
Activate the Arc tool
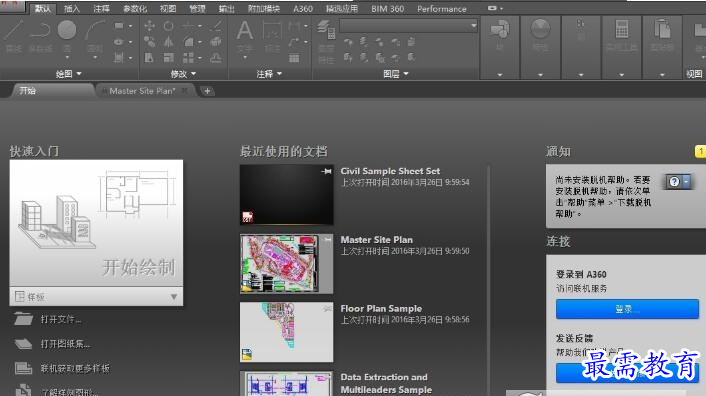point(95,30)
